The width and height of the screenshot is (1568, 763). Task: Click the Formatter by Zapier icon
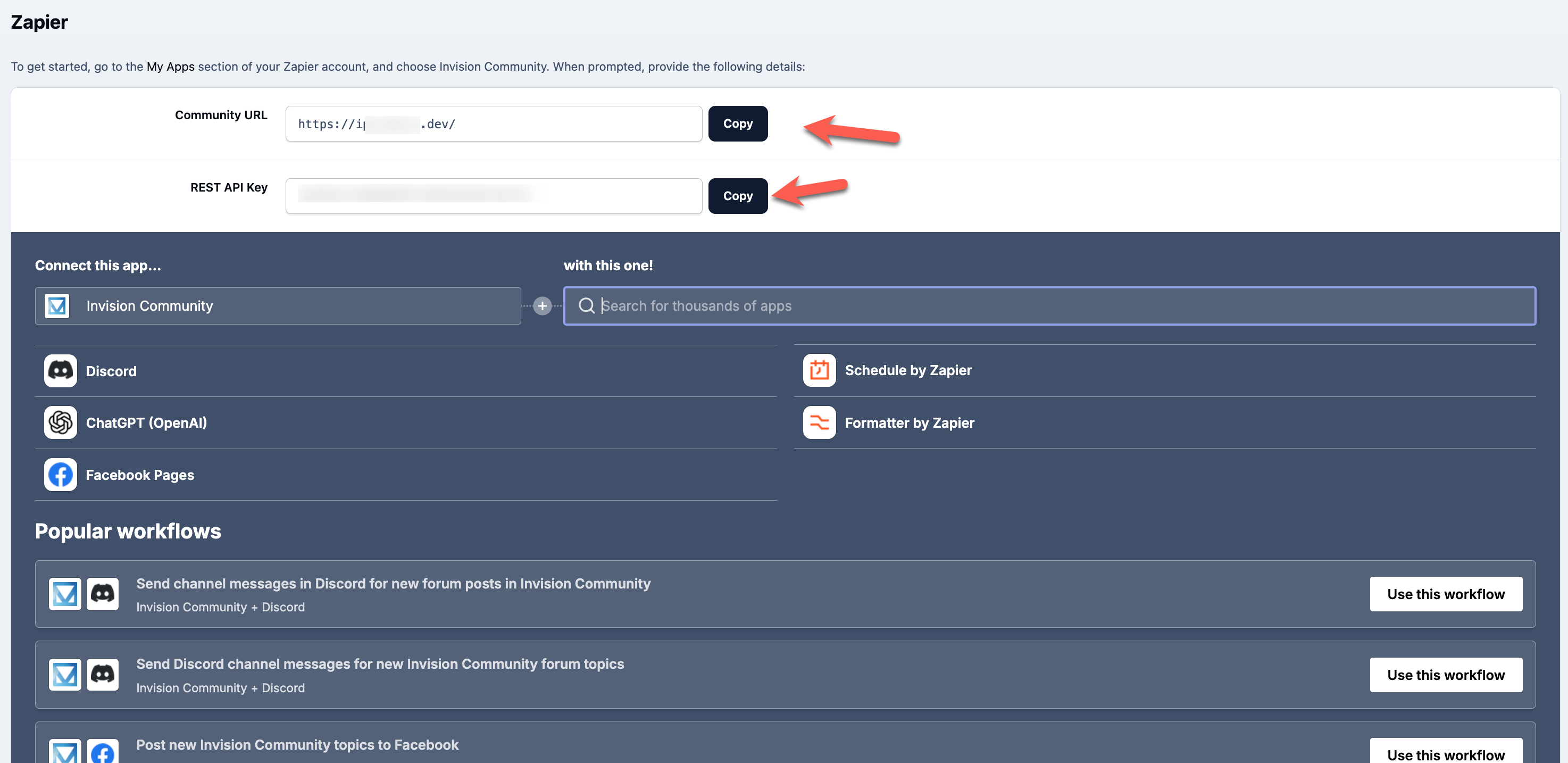coord(819,422)
